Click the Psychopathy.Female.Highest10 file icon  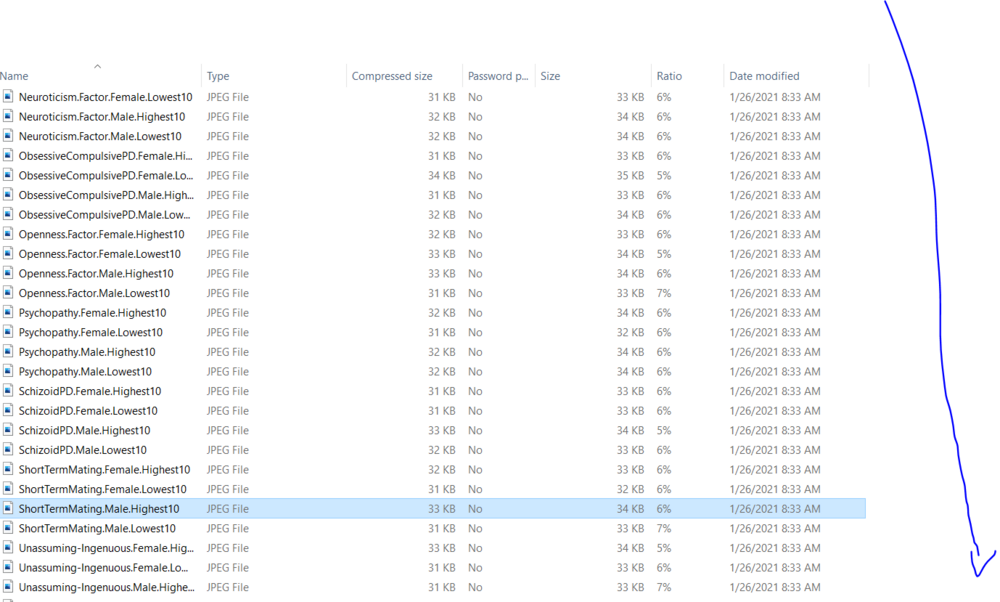pyautogui.click(x=8, y=312)
